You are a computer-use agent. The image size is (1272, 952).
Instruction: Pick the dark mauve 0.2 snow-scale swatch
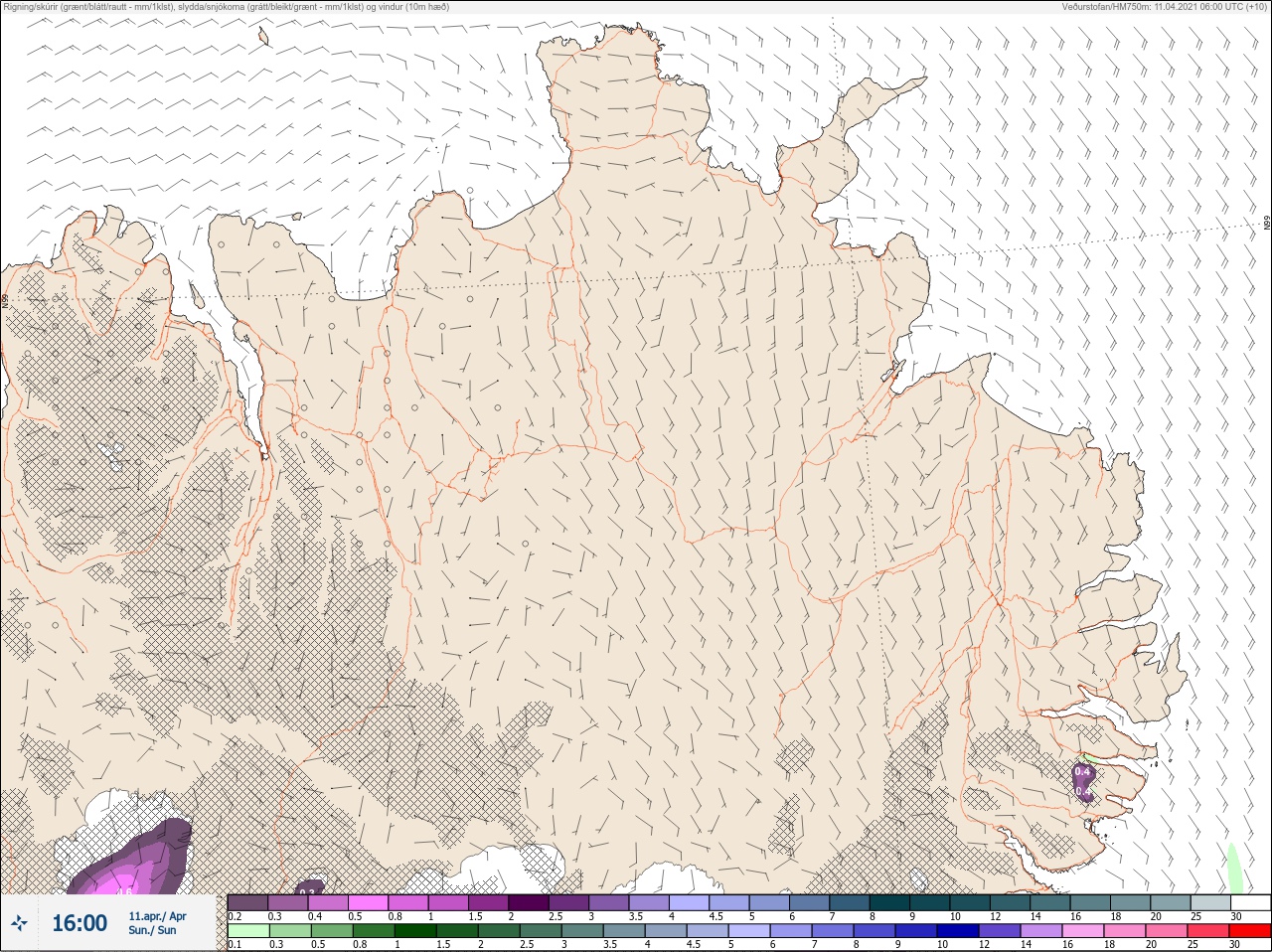[x=247, y=902]
